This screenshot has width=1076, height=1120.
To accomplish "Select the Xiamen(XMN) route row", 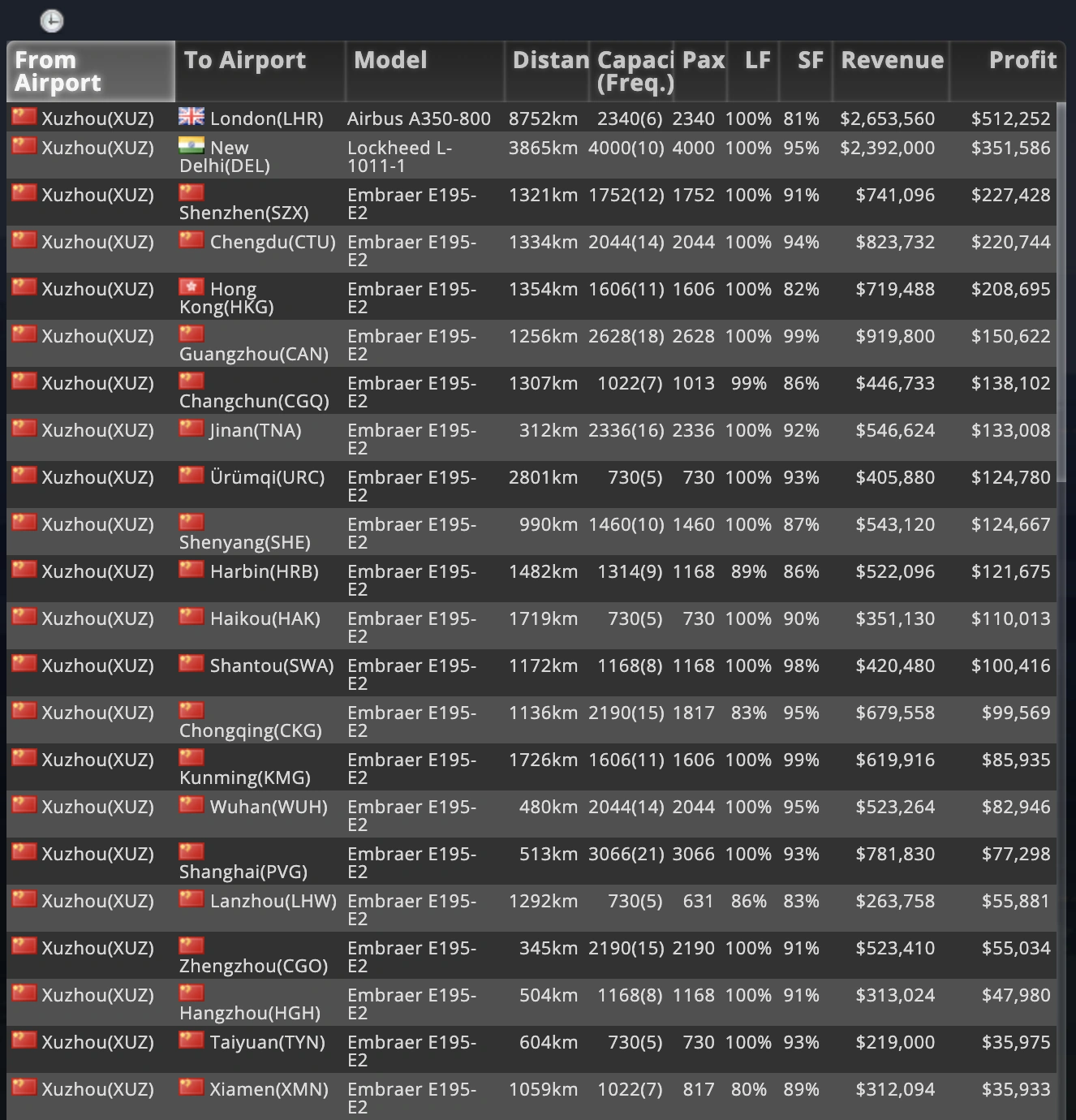I will coord(532,1097).
